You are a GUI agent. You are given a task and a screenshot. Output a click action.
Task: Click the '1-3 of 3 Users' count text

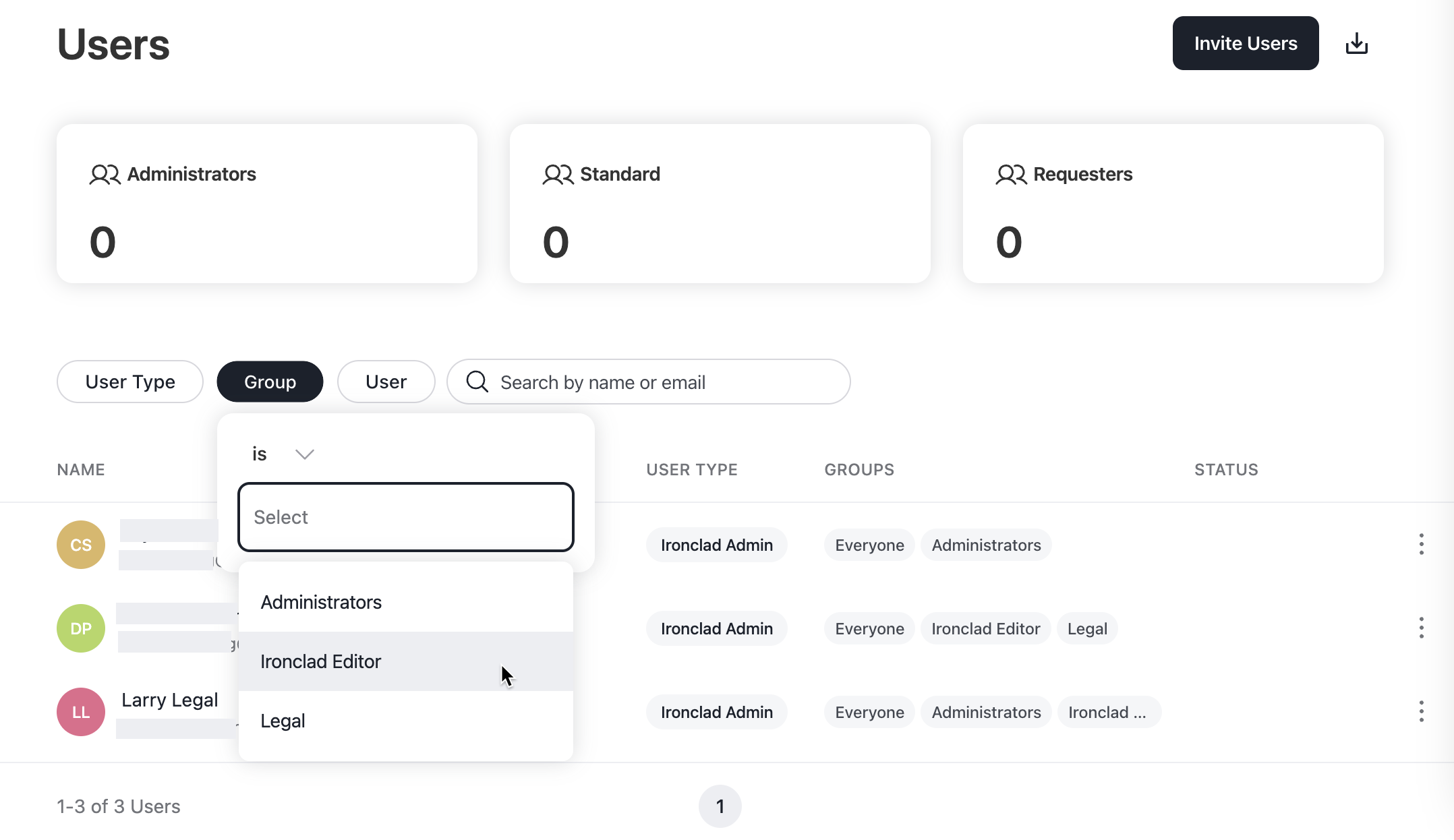click(119, 806)
